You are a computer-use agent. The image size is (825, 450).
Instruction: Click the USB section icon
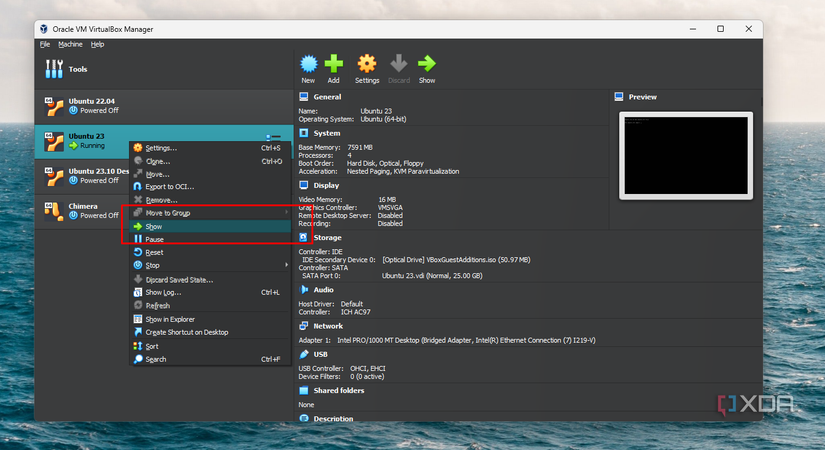(304, 354)
